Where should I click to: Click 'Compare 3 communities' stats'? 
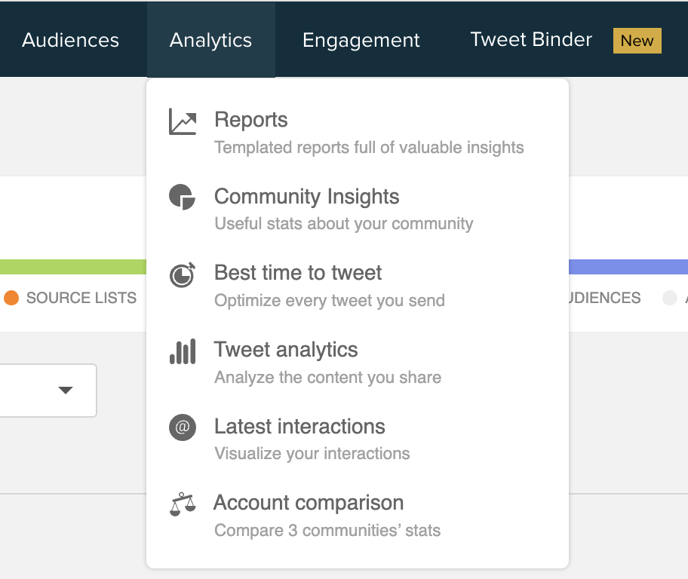pyautogui.click(x=327, y=530)
